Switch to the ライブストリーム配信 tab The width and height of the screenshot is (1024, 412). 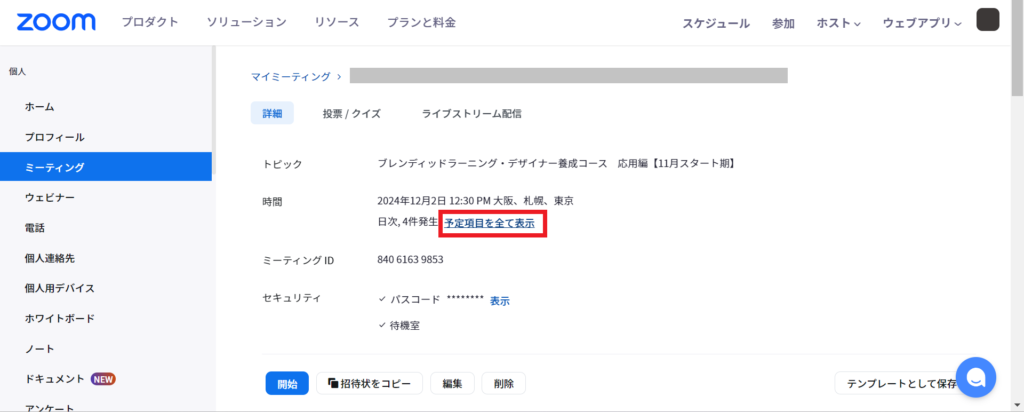coord(471,114)
